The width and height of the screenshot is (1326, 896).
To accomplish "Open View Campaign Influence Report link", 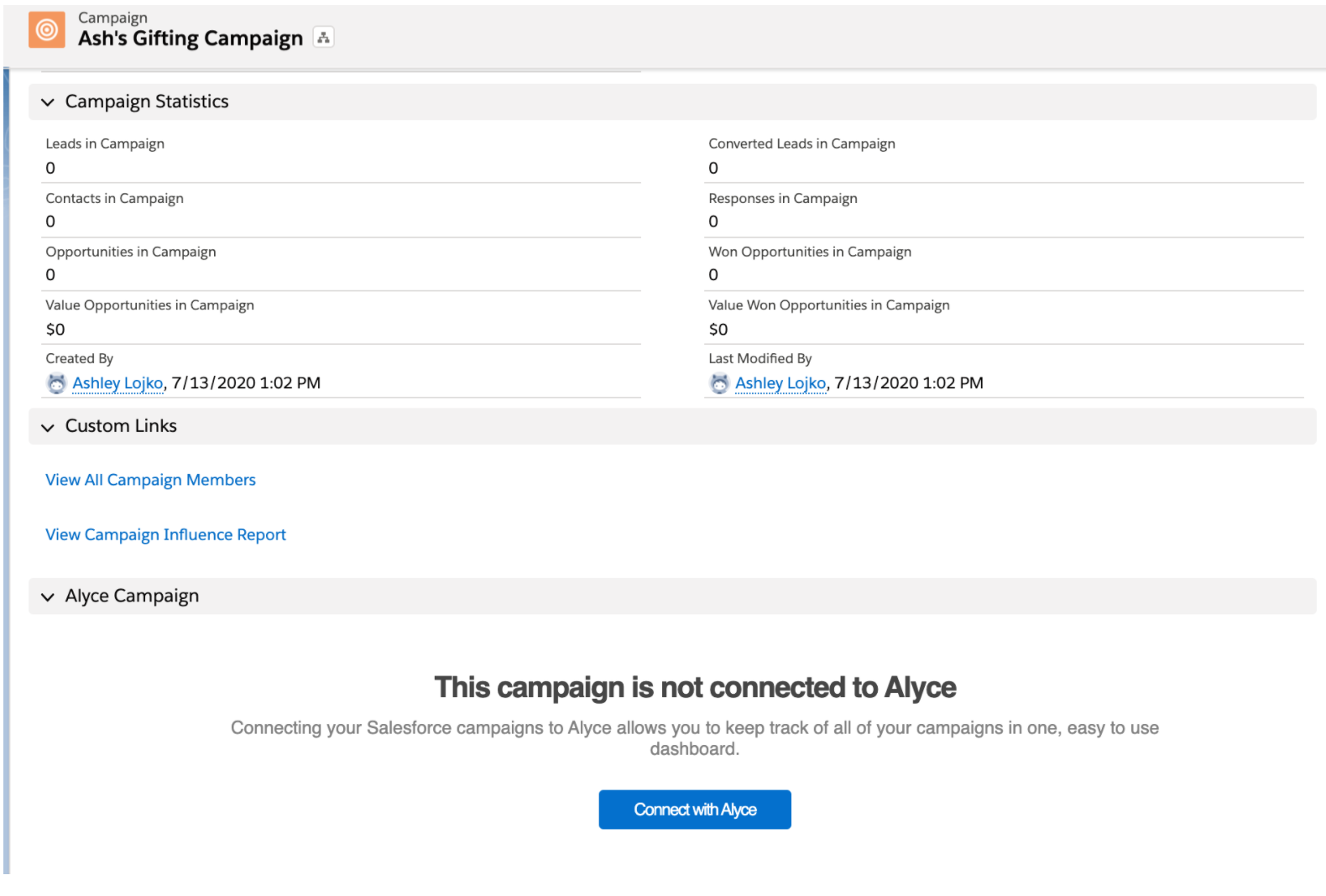I will pyautogui.click(x=165, y=534).
